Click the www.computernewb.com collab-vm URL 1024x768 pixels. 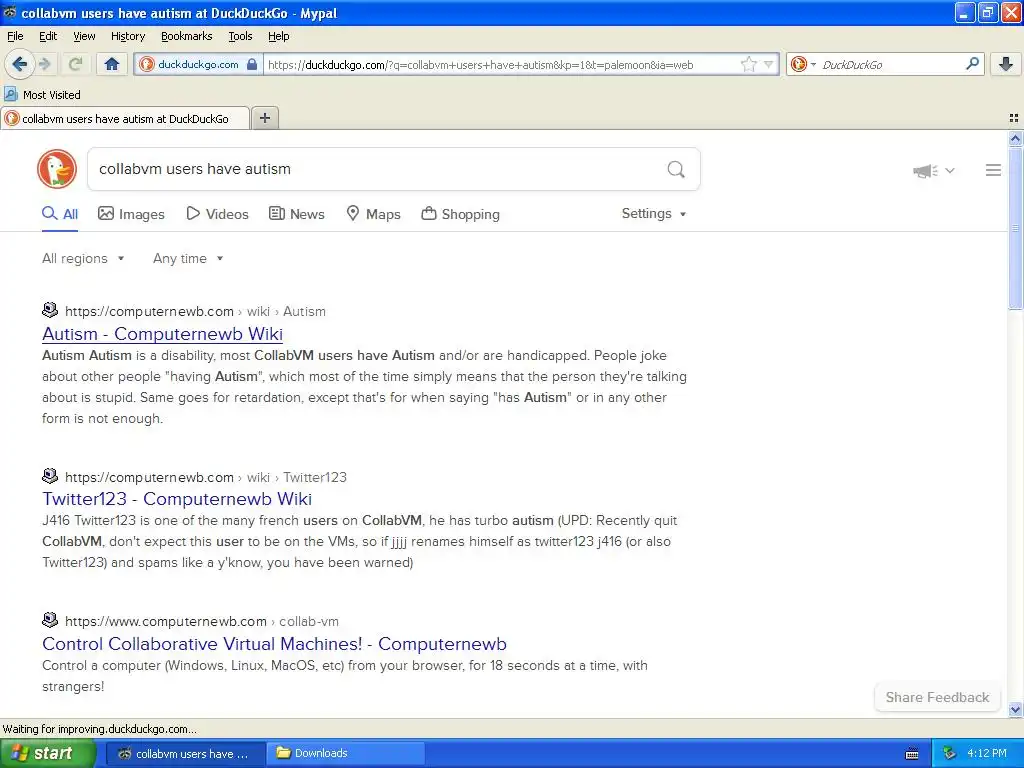pos(202,621)
